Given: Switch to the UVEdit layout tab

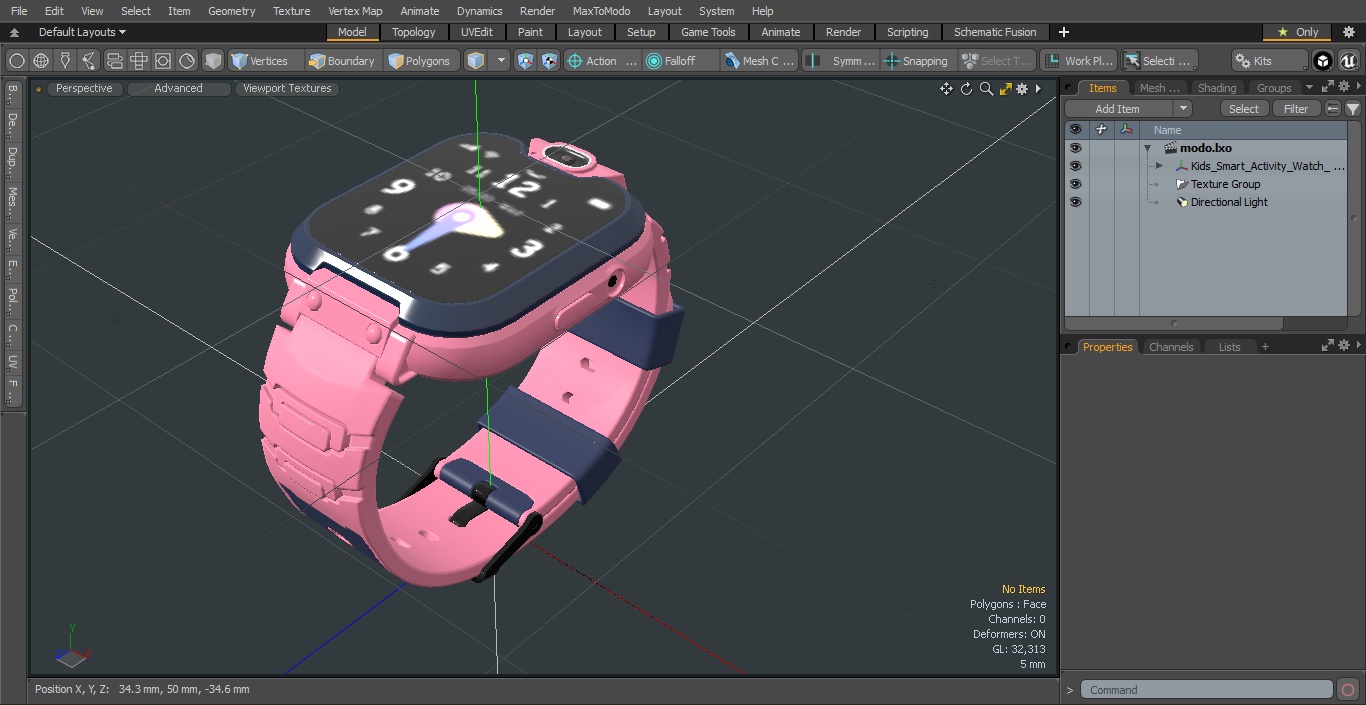Looking at the screenshot, I should pyautogui.click(x=477, y=32).
